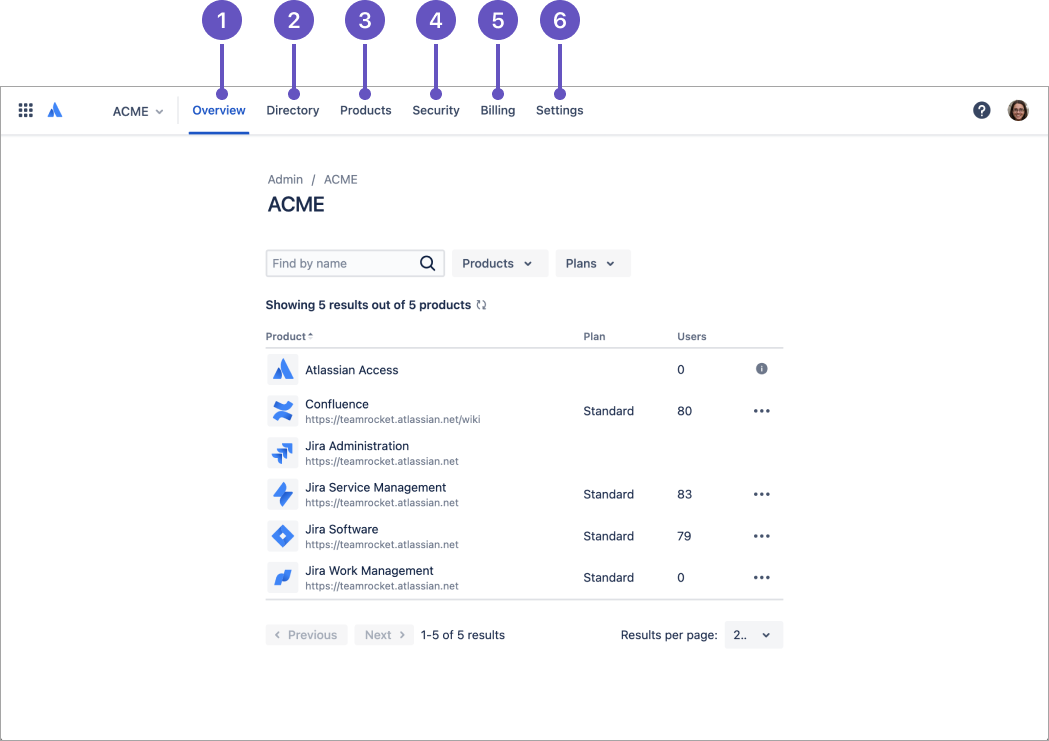
Task: Open the Confluence product link
Action: point(337,404)
